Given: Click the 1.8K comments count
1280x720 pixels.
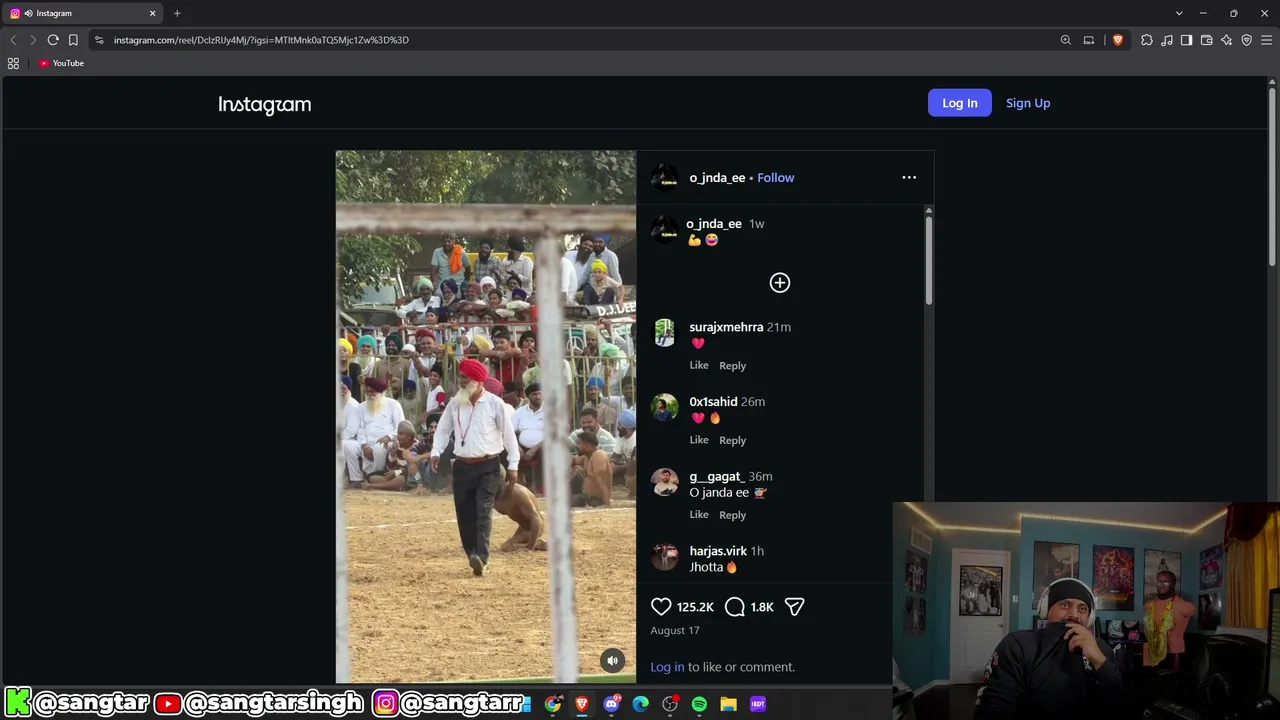Looking at the screenshot, I should (762, 607).
